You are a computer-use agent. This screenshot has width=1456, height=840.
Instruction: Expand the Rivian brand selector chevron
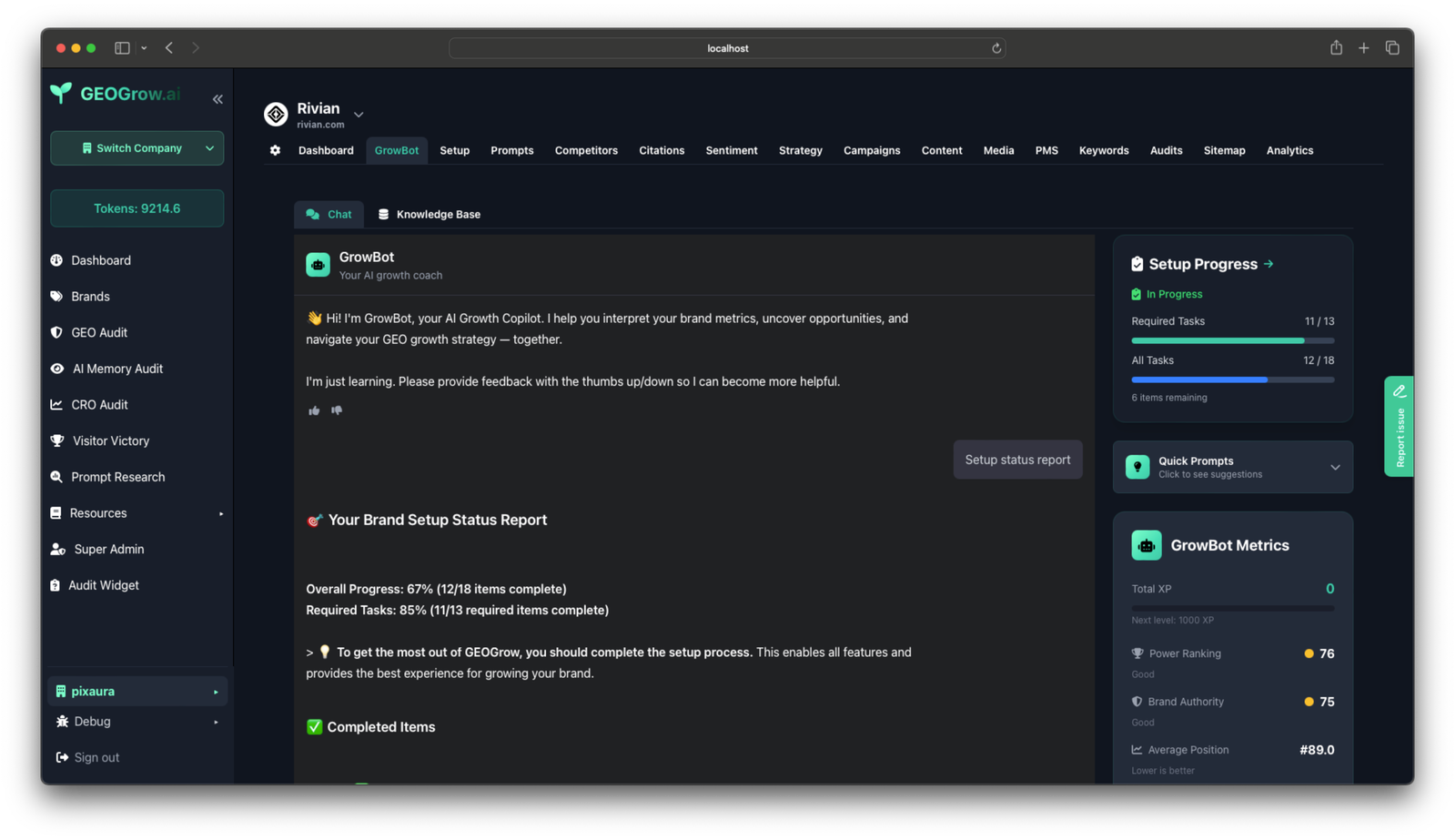[359, 115]
